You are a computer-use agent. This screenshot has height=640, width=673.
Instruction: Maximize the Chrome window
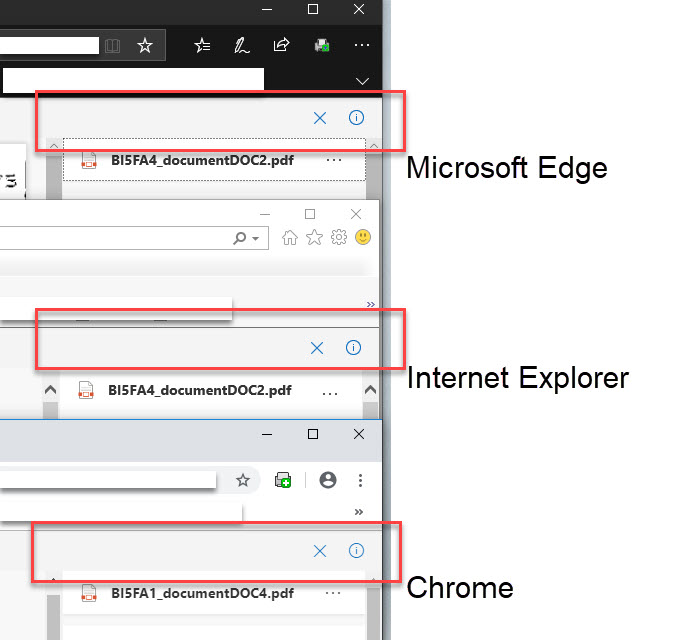tap(313, 434)
